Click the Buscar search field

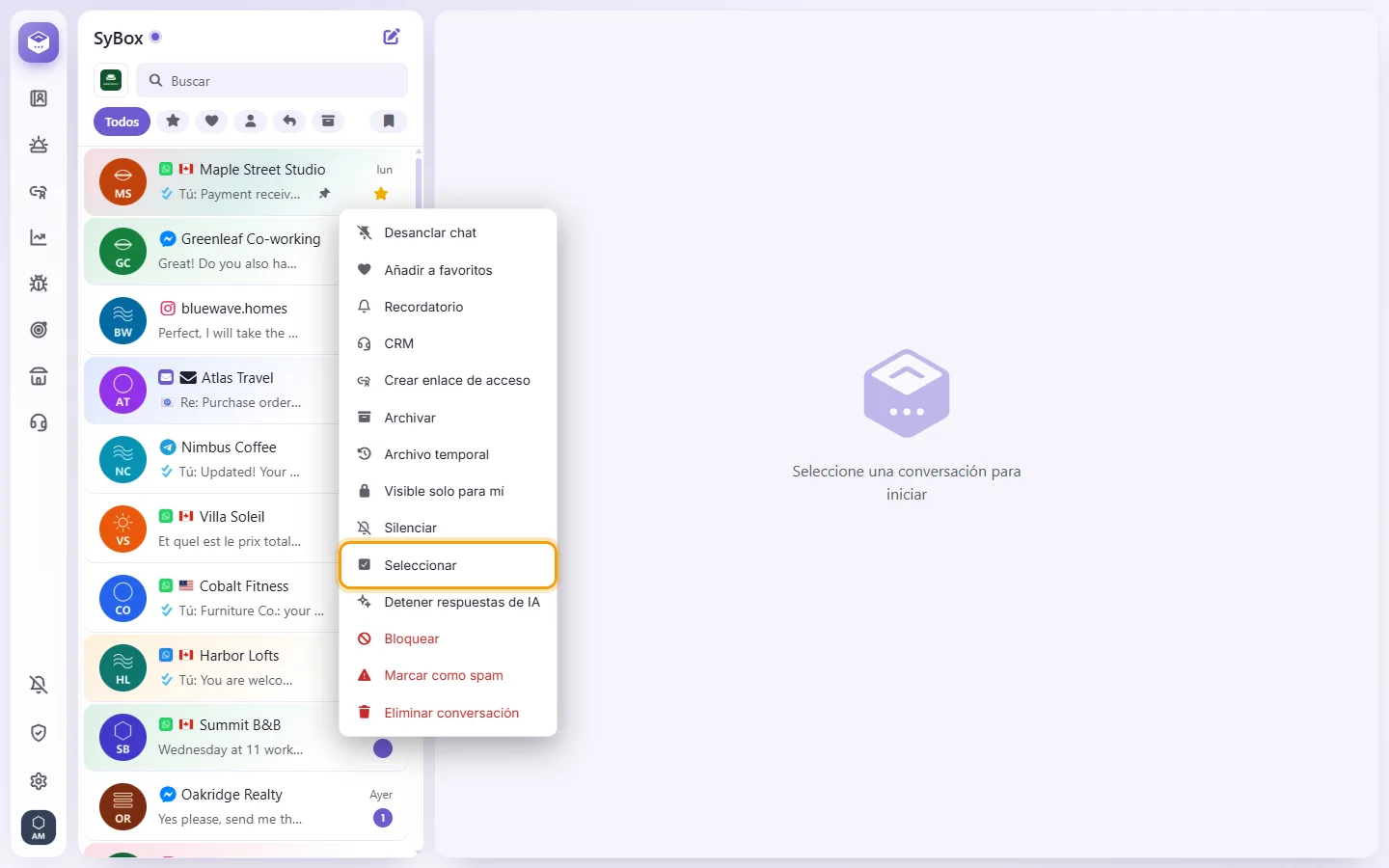272,81
